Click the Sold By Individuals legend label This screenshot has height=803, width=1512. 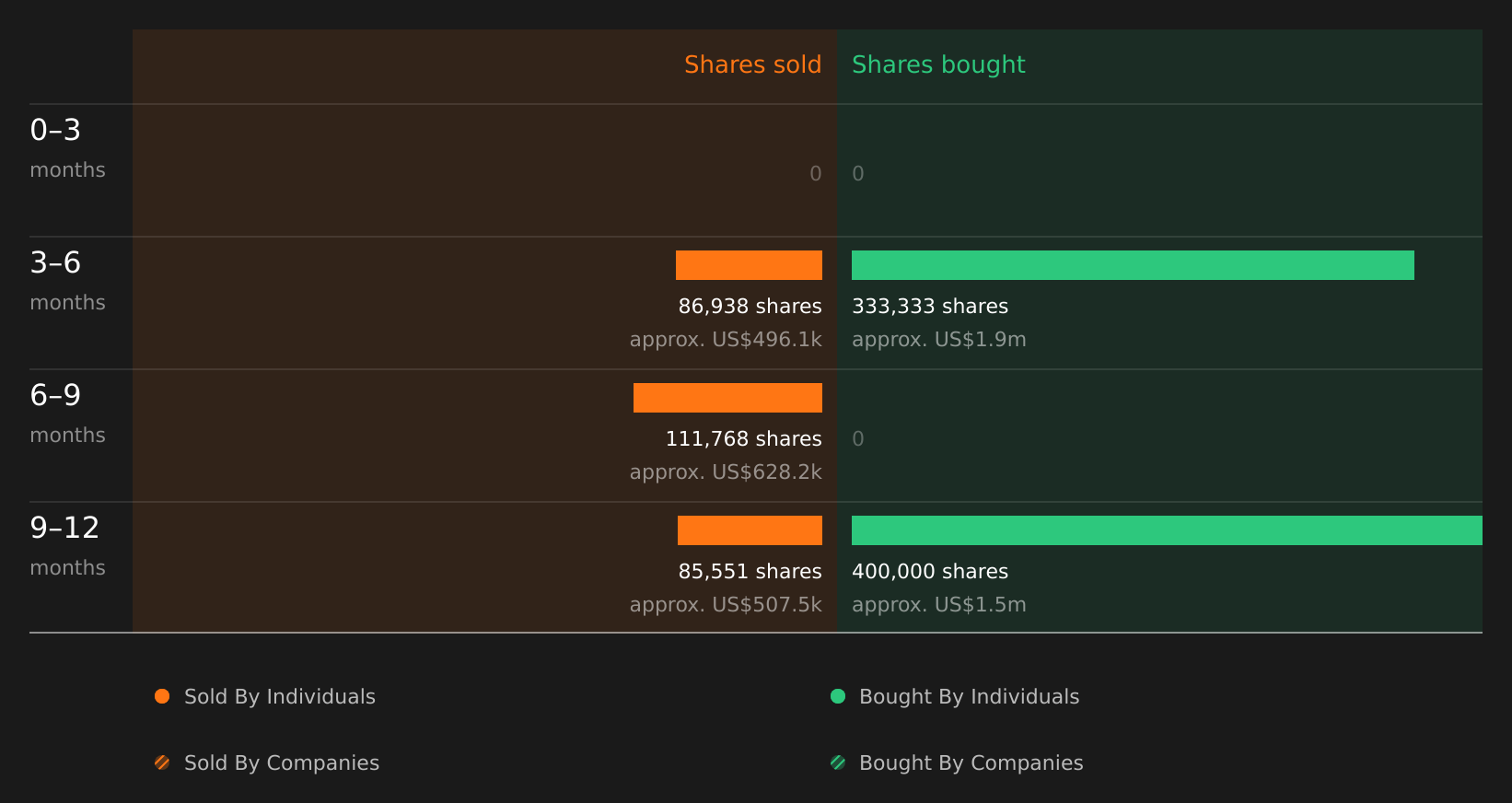280,696
